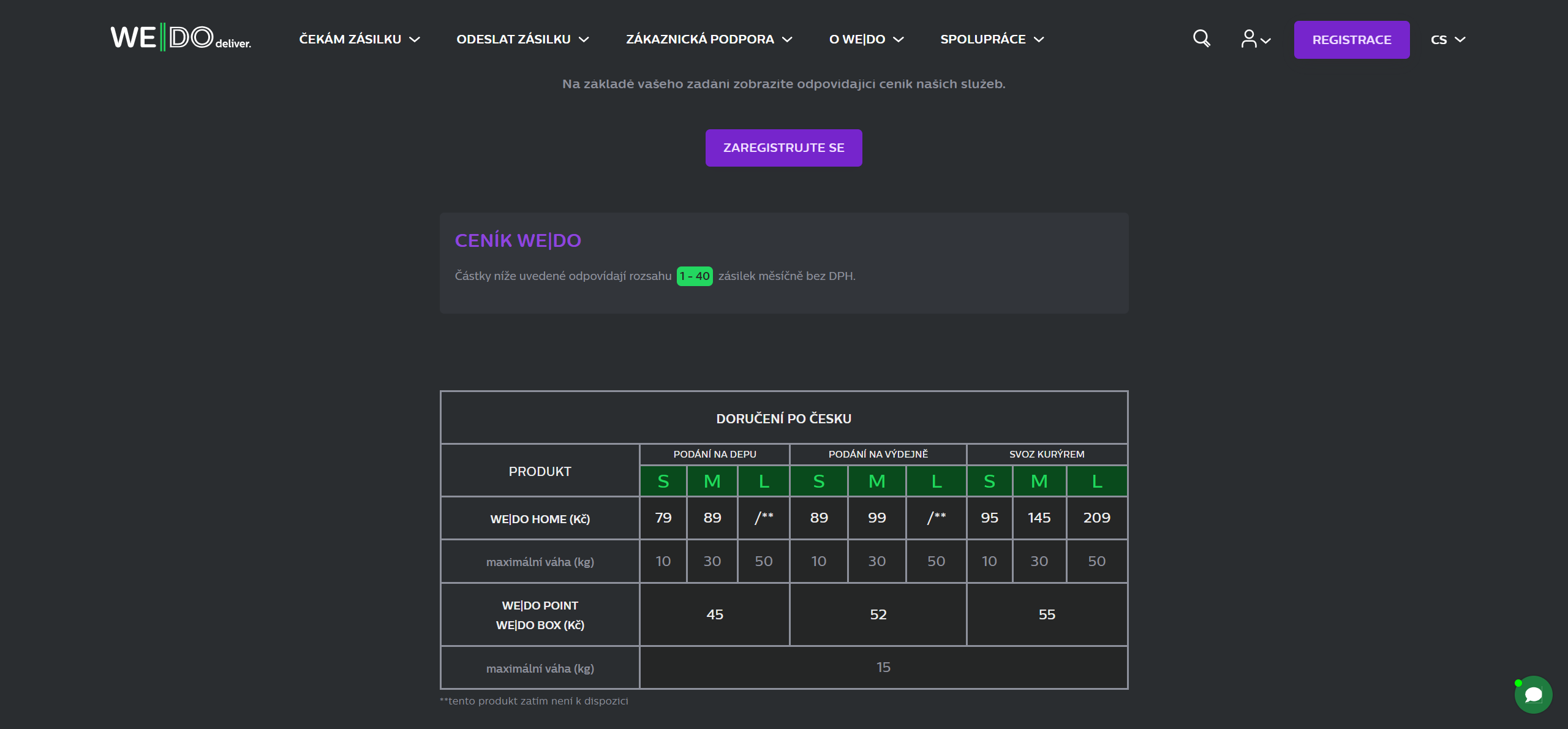Viewport: 1568px width, 729px height.
Task: Click the Registrace button
Action: point(1351,40)
